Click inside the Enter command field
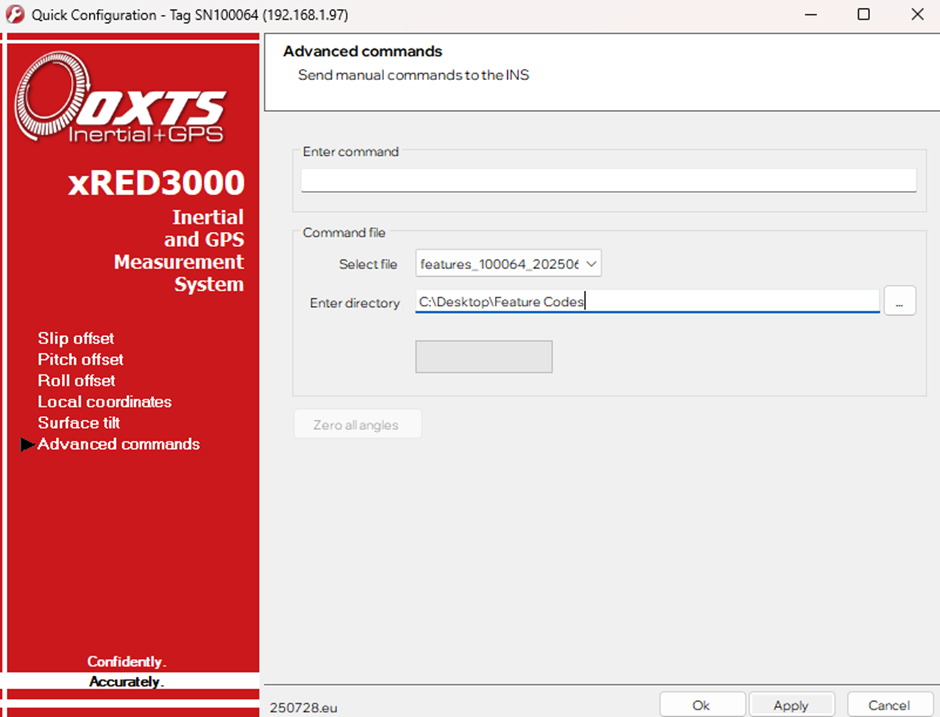Image resolution: width=940 pixels, height=717 pixels. [x=608, y=180]
